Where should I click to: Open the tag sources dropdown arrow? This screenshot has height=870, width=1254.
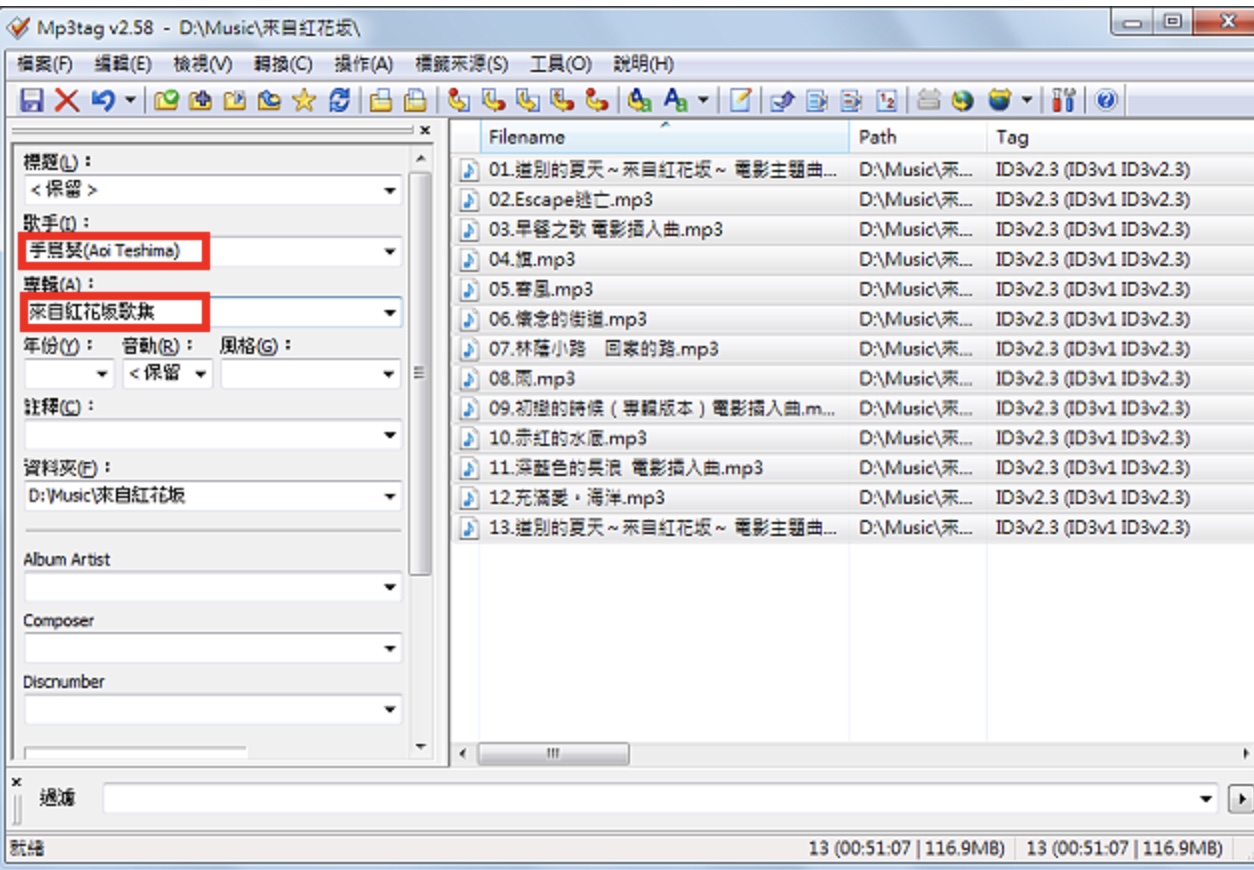click(x=1026, y=100)
